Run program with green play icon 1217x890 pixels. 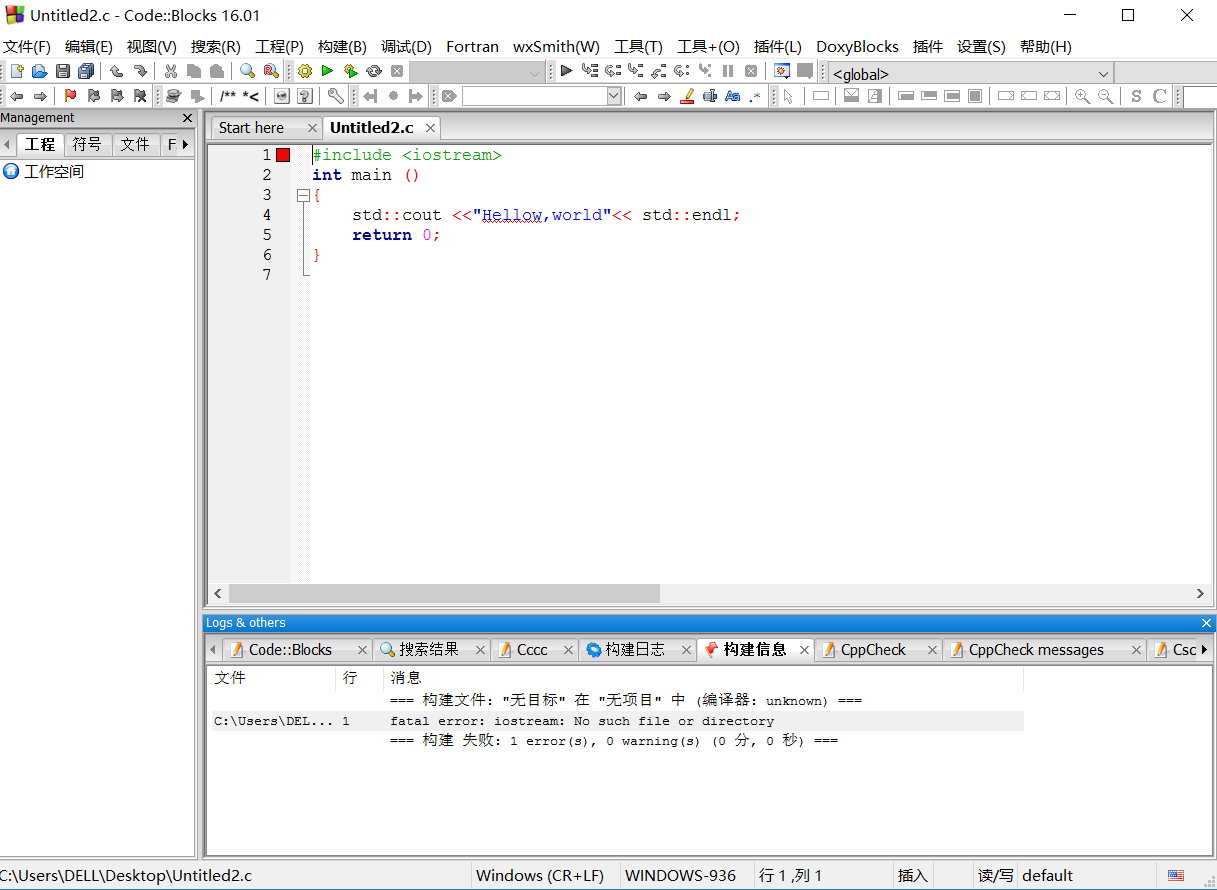coord(327,71)
